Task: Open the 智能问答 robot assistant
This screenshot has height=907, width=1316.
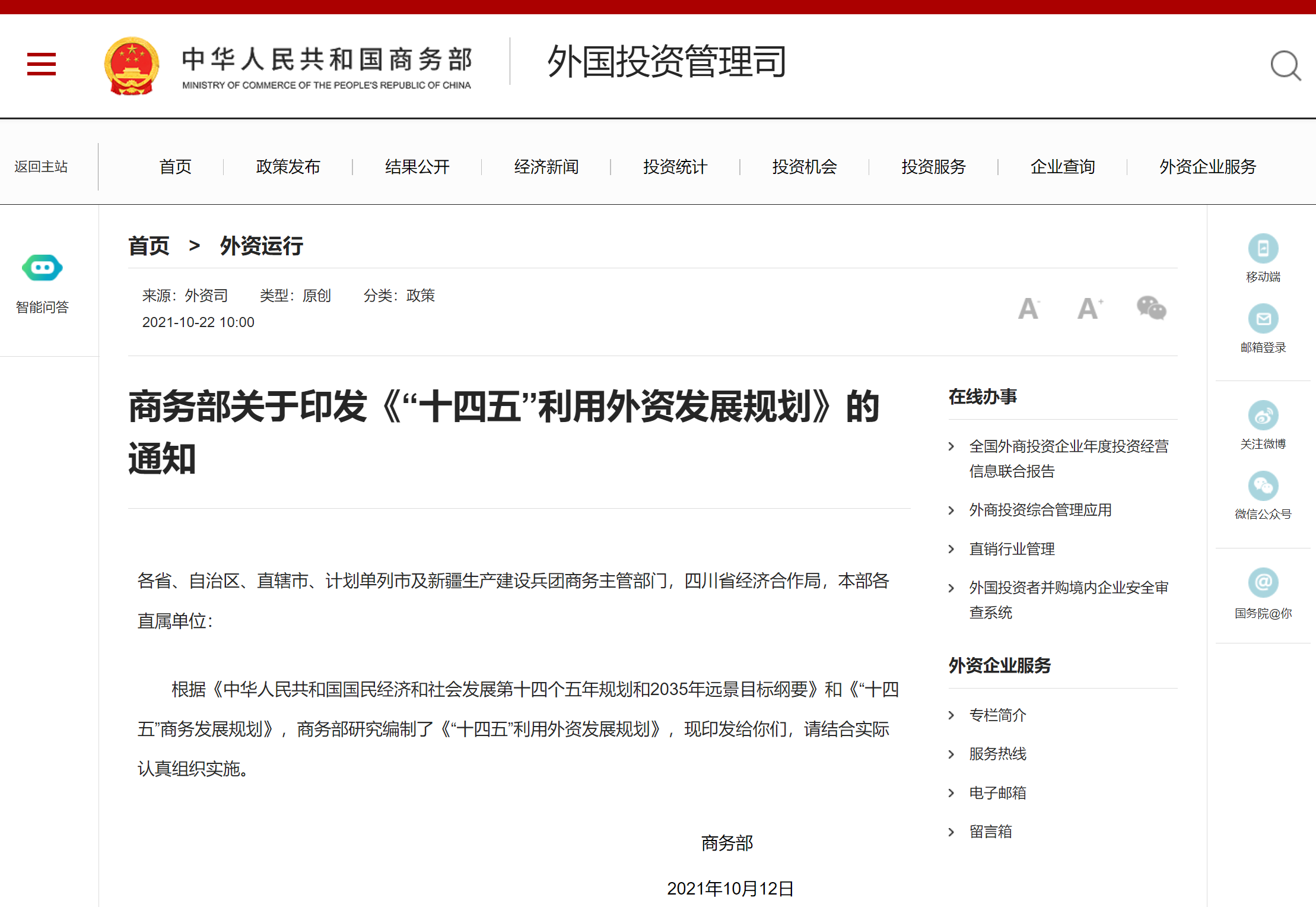Action: pyautogui.click(x=42, y=268)
